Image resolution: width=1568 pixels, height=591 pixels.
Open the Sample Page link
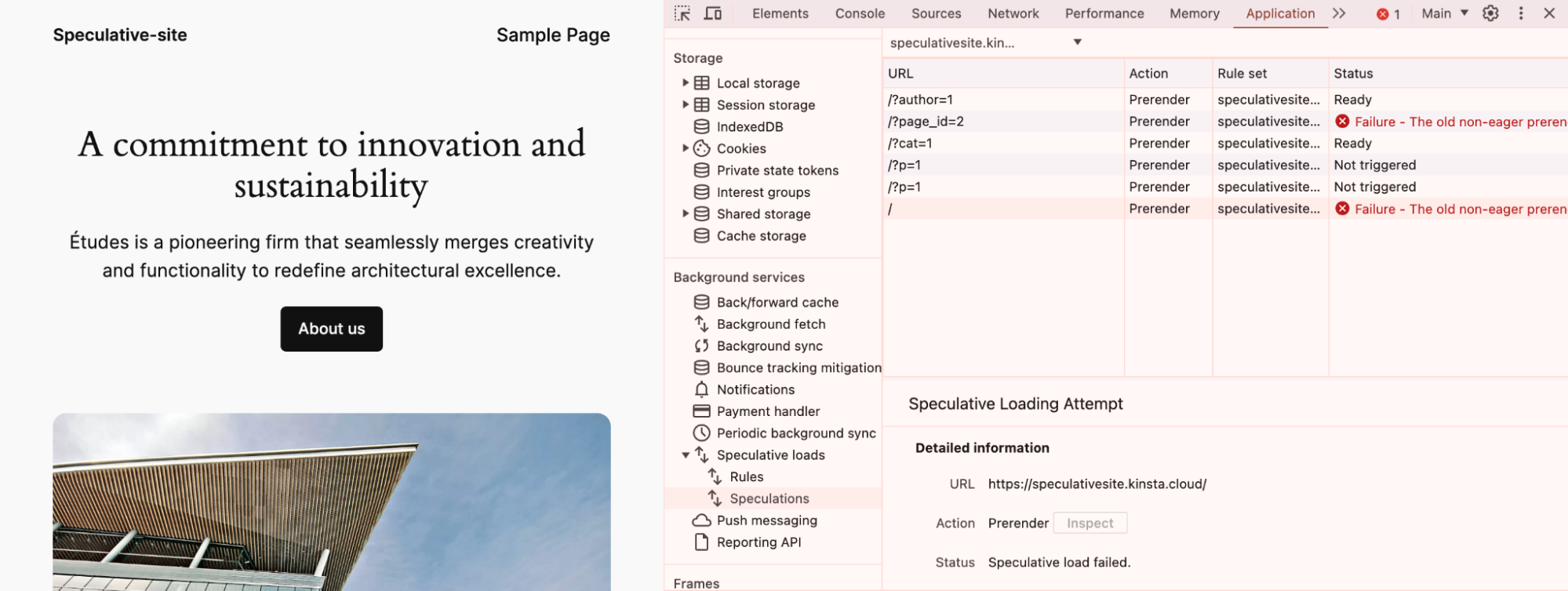coord(553,35)
